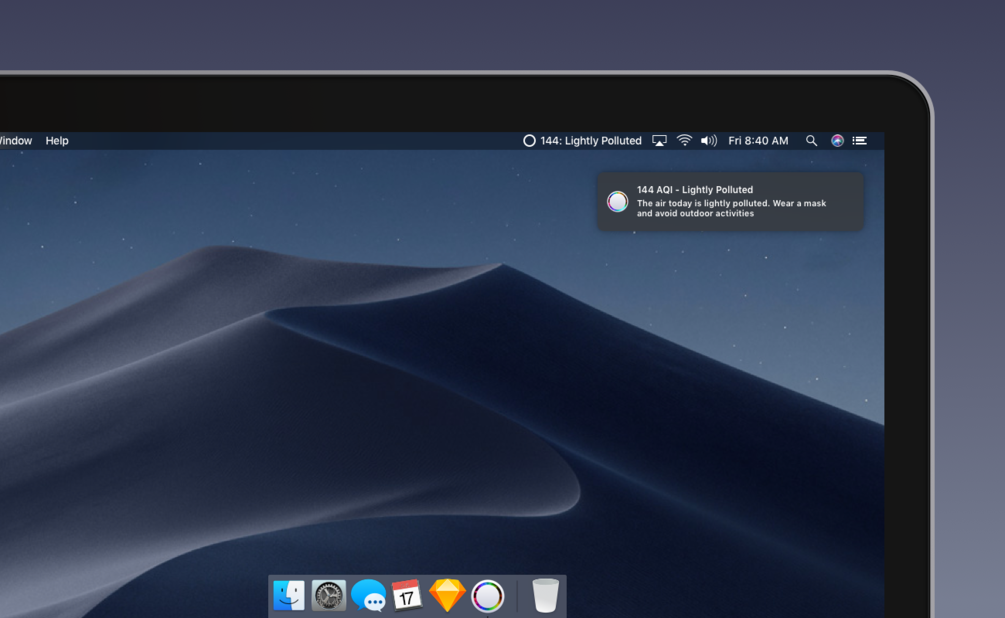Open Notification Center list icon
The height and width of the screenshot is (618, 1005).
coord(860,140)
